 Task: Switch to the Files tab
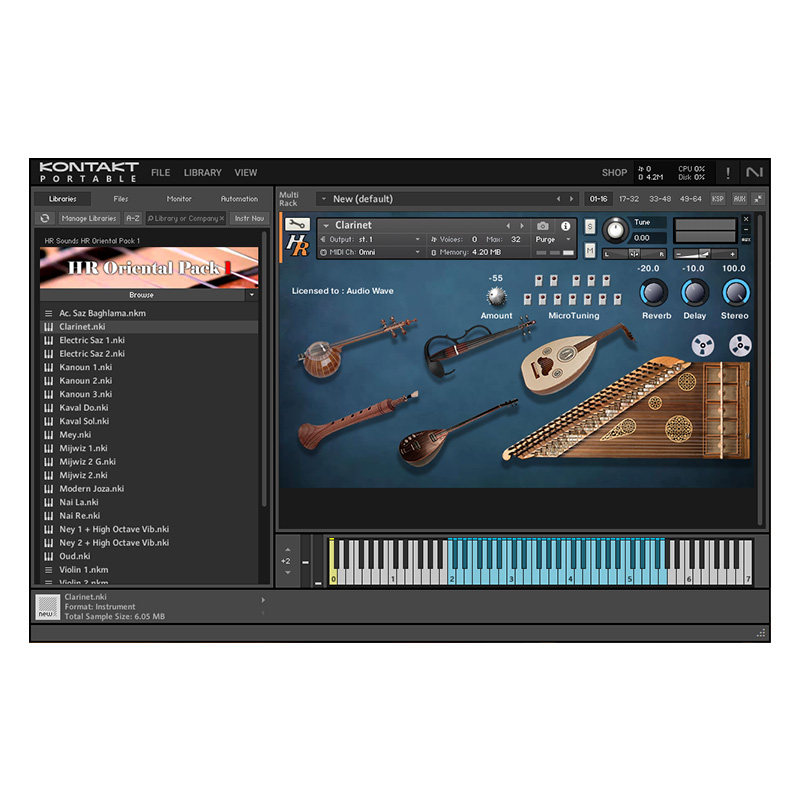(121, 199)
